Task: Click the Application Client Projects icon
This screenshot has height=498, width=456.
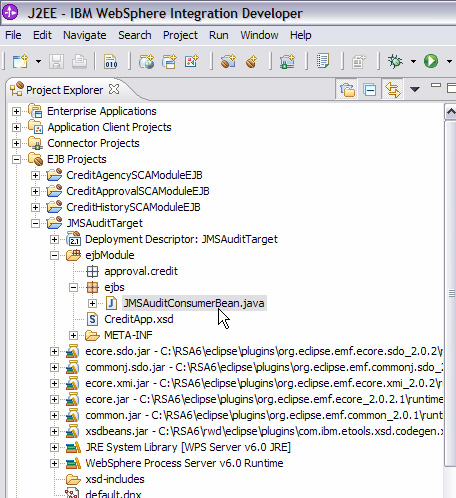Action: [x=36, y=127]
